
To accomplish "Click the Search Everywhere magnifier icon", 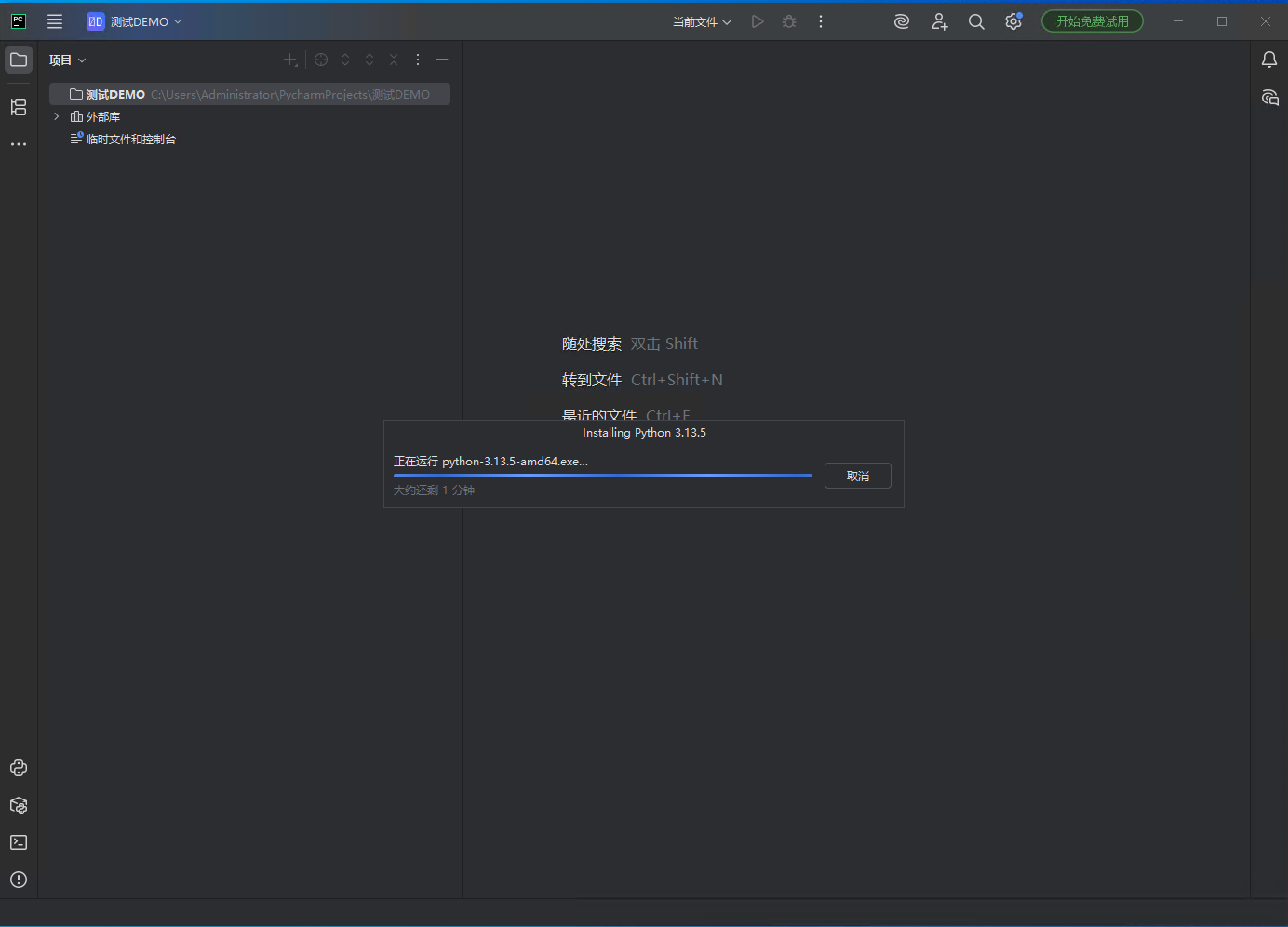I will [976, 21].
